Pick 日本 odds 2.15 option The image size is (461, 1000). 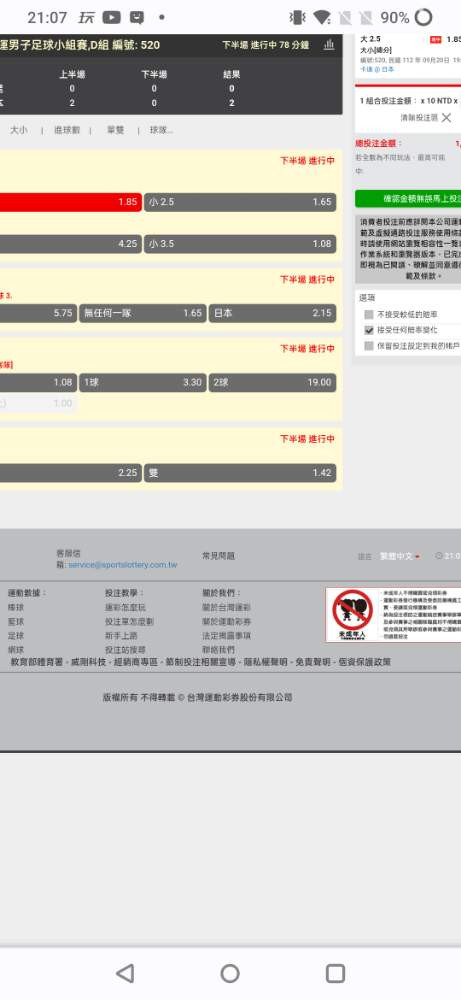click(x=272, y=313)
